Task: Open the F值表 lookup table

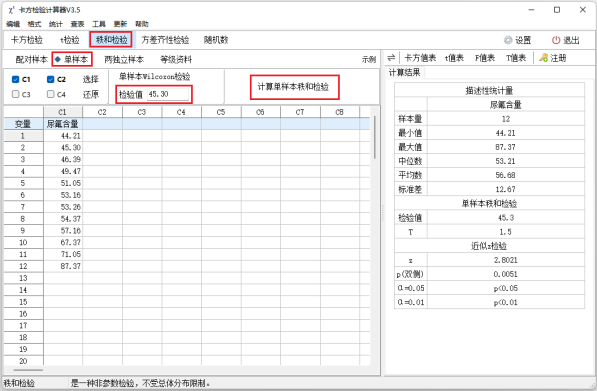Action: pyautogui.click(x=485, y=58)
